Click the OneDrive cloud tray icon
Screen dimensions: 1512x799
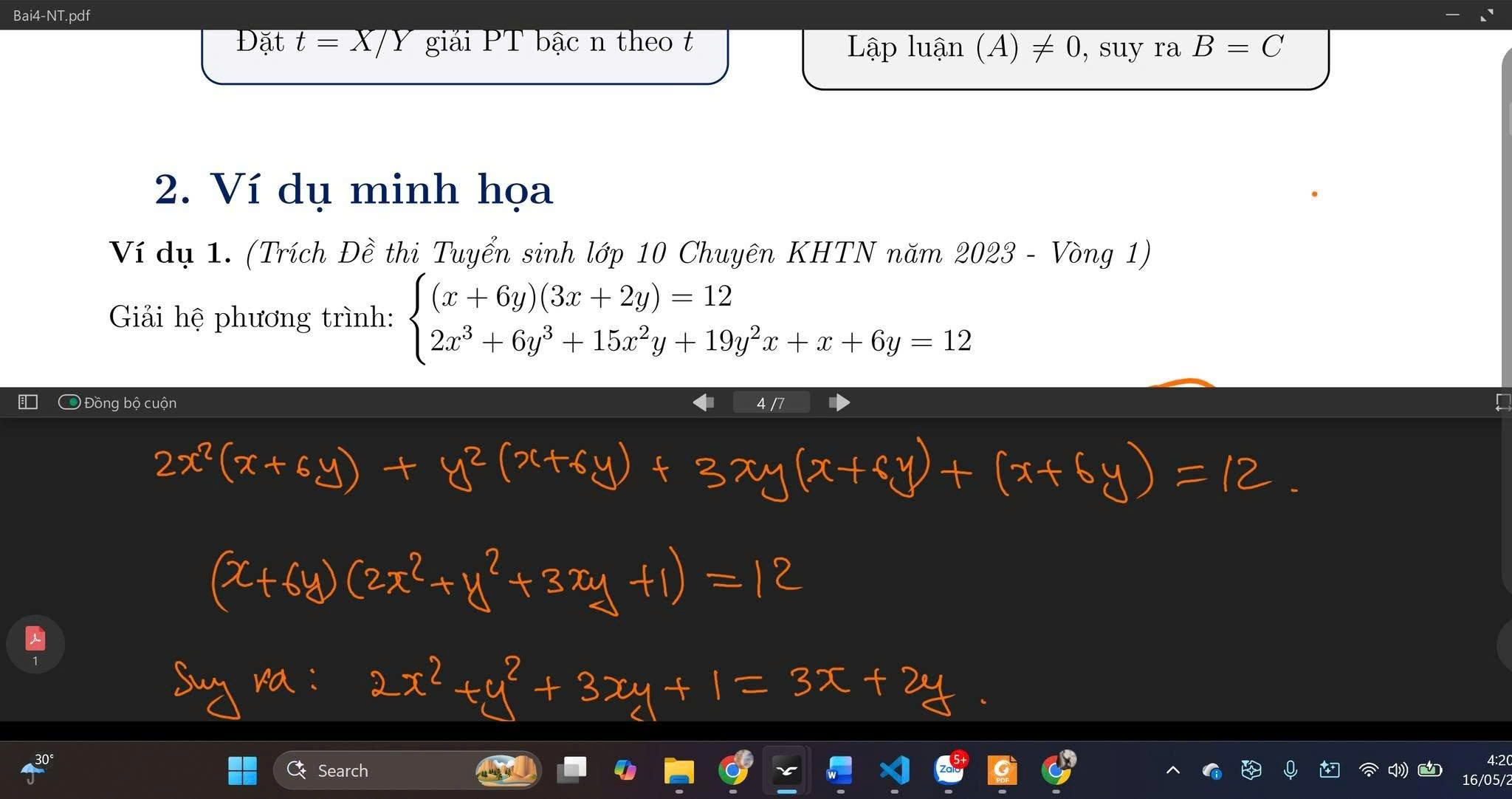(x=1212, y=770)
